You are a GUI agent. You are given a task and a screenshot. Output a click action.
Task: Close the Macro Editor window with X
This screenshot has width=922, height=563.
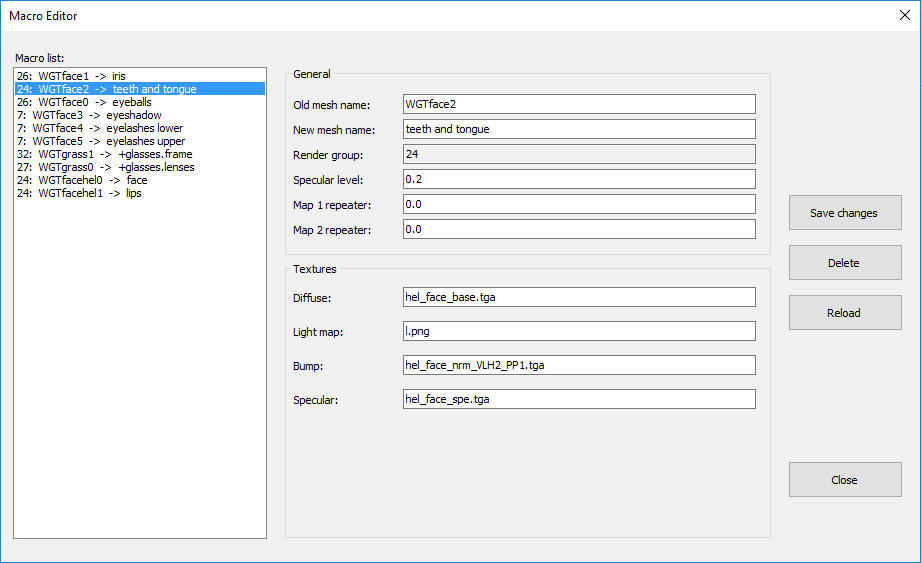pyautogui.click(x=905, y=15)
